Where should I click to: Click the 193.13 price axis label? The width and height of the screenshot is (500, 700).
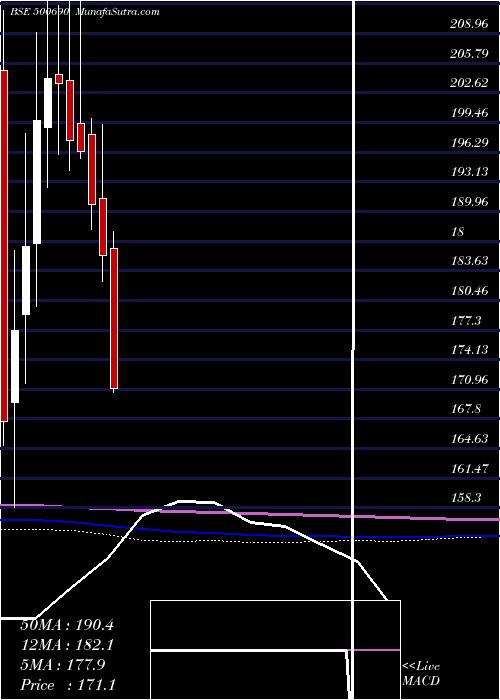pyautogui.click(x=469, y=172)
